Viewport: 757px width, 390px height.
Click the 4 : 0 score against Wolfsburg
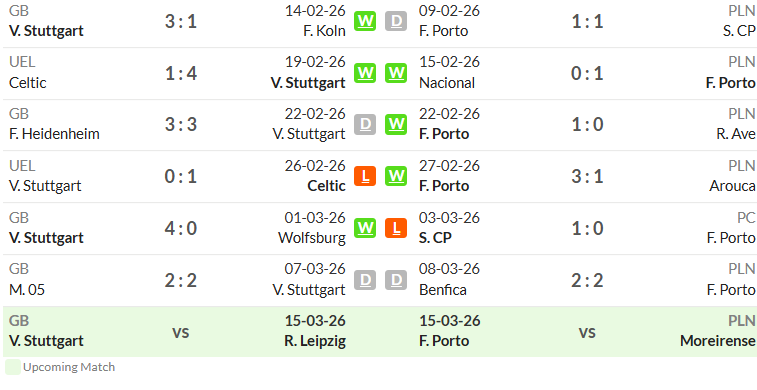coord(181,228)
